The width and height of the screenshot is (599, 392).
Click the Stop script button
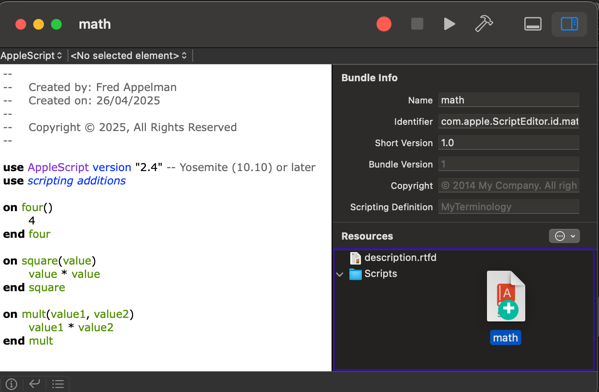[417, 24]
